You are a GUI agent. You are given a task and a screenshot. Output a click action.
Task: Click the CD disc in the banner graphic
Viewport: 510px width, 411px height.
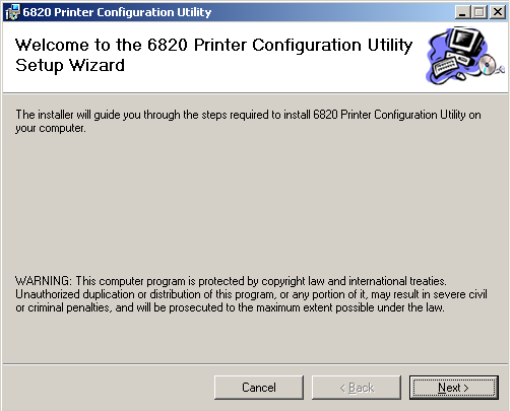point(487,64)
